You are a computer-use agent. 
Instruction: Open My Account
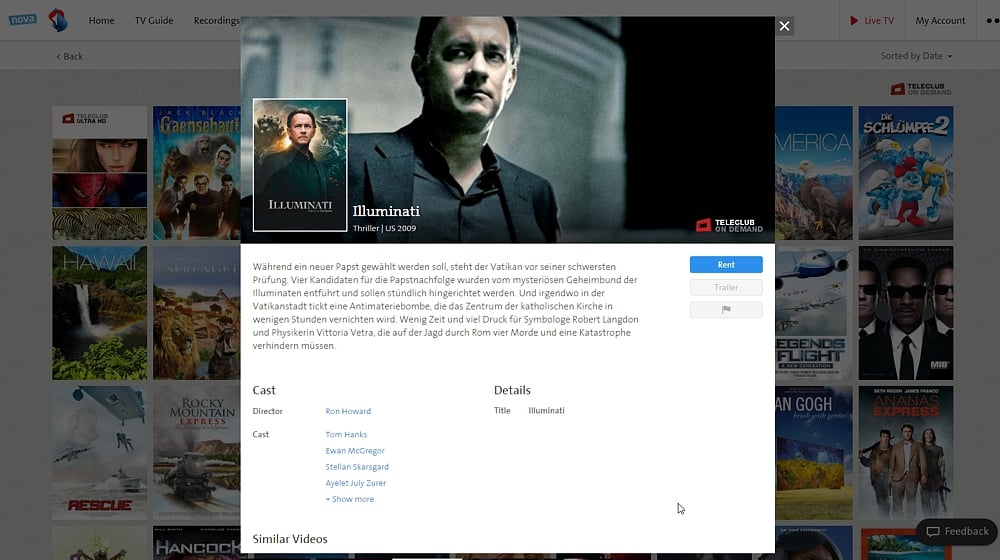(x=940, y=20)
